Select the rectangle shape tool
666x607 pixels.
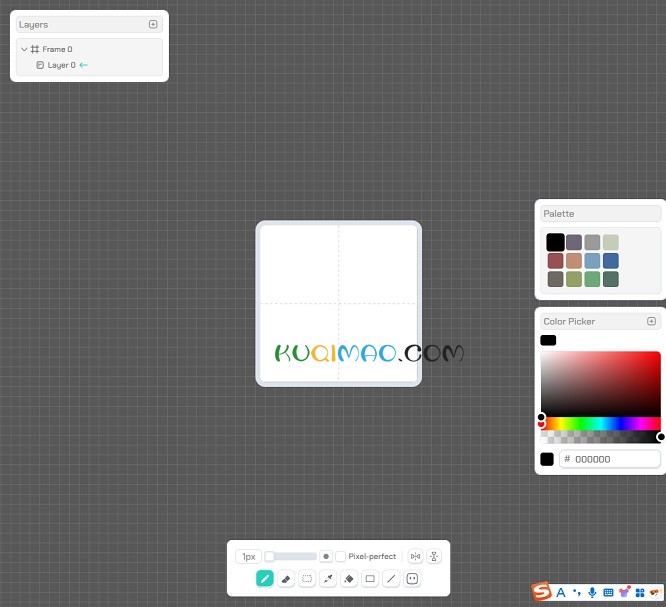click(370, 578)
